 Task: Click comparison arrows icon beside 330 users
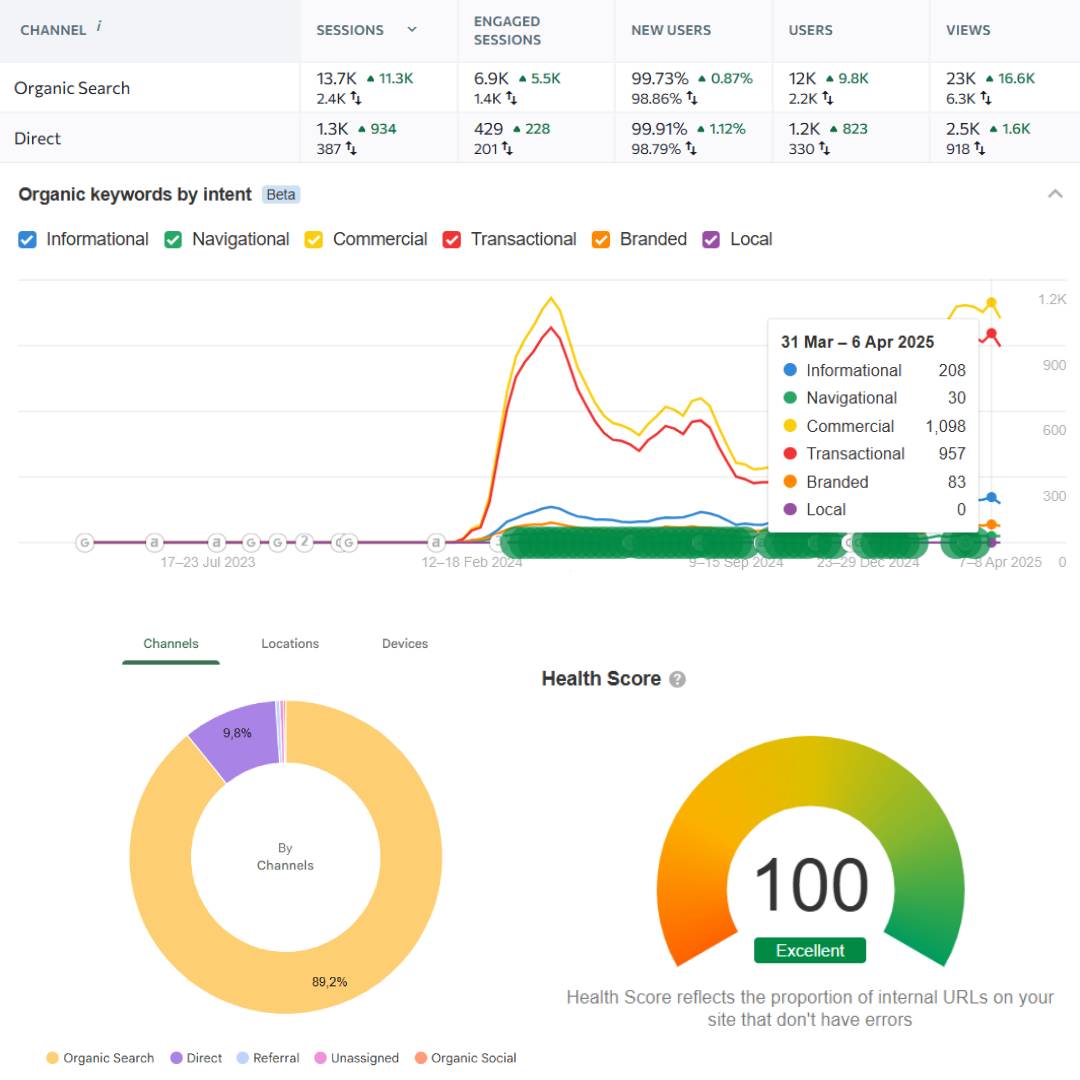point(824,149)
